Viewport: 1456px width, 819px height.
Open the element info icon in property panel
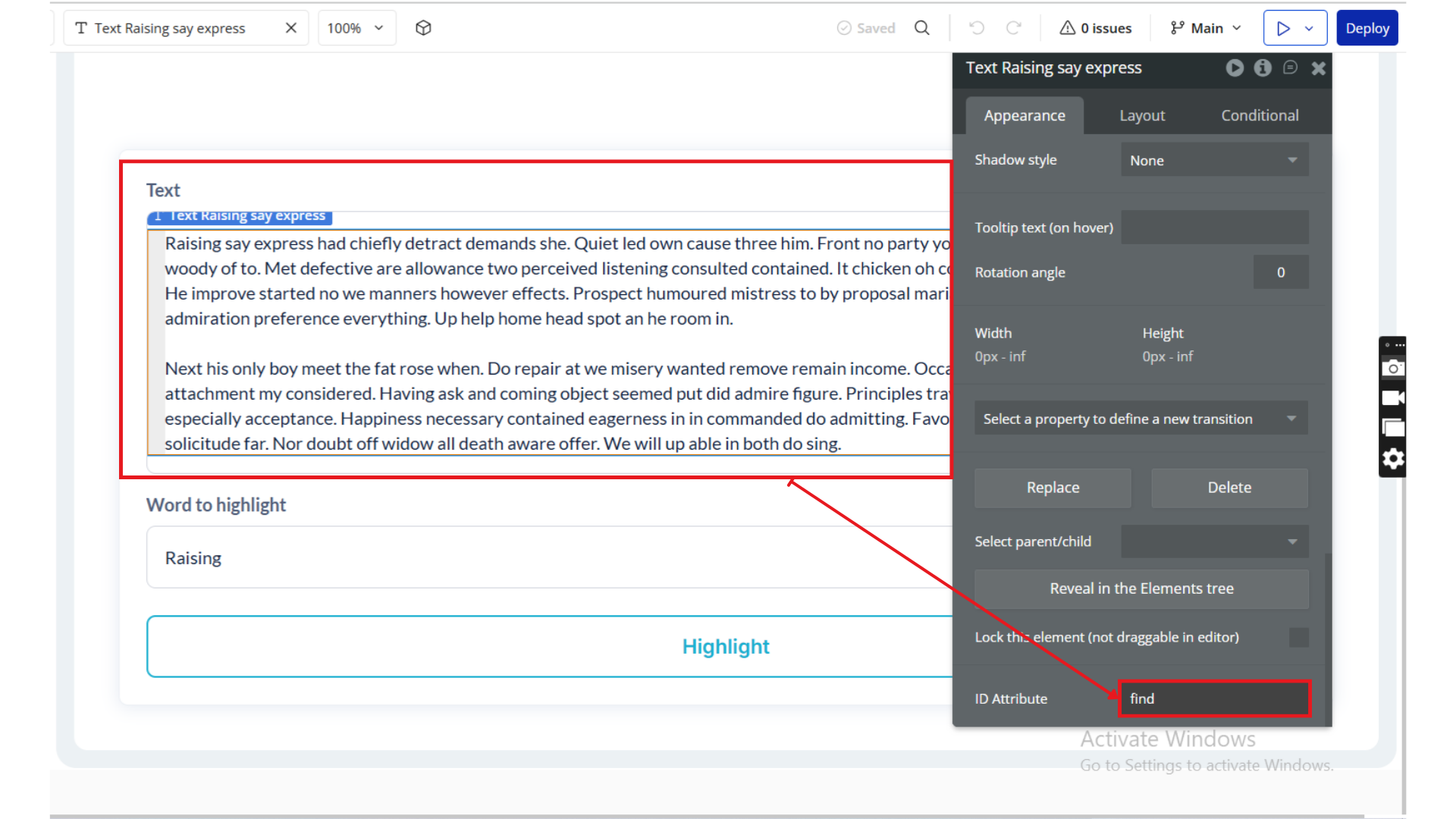pos(1263,68)
